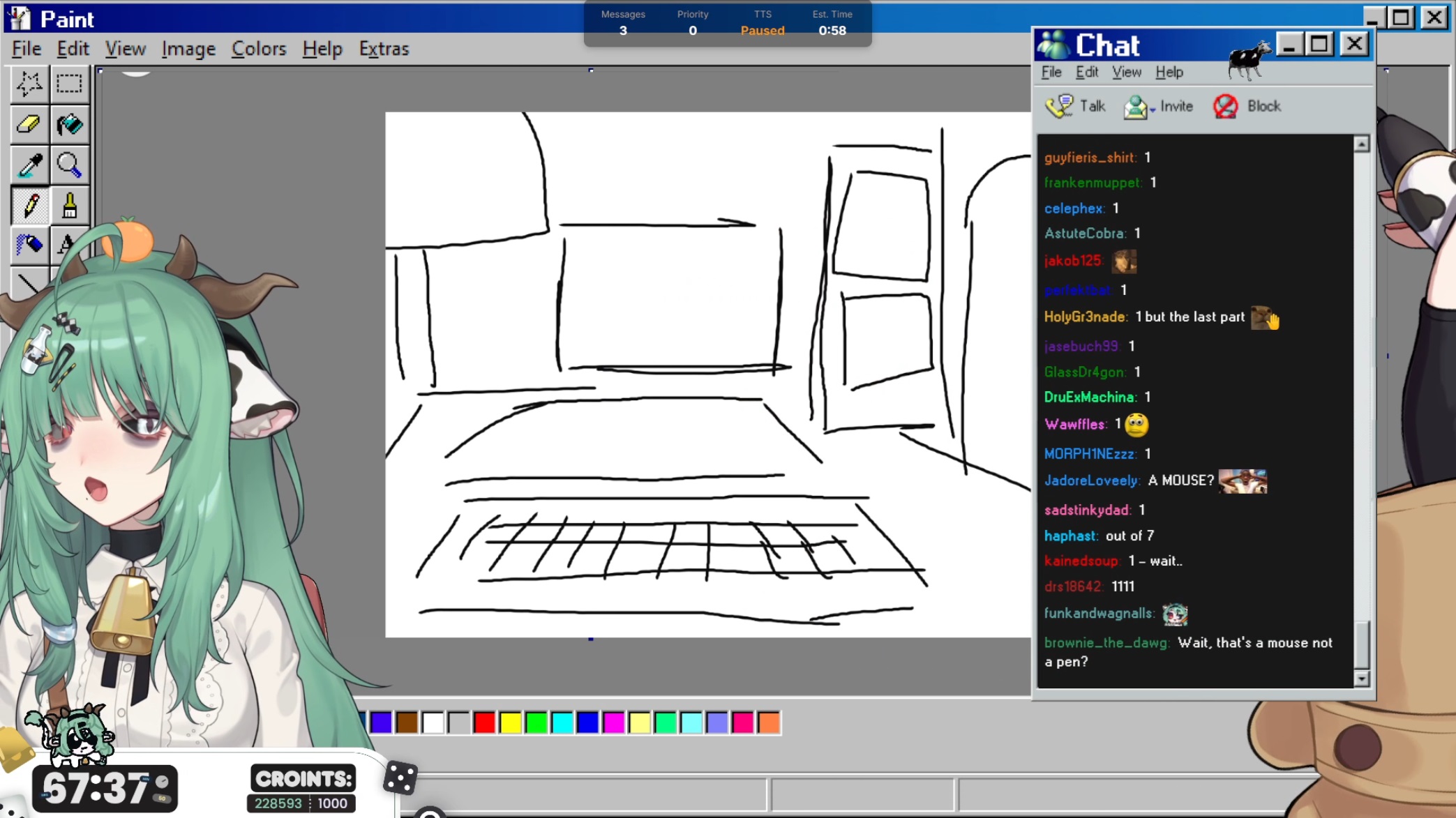
Task: Select the rectangular Select tool
Action: (69, 84)
